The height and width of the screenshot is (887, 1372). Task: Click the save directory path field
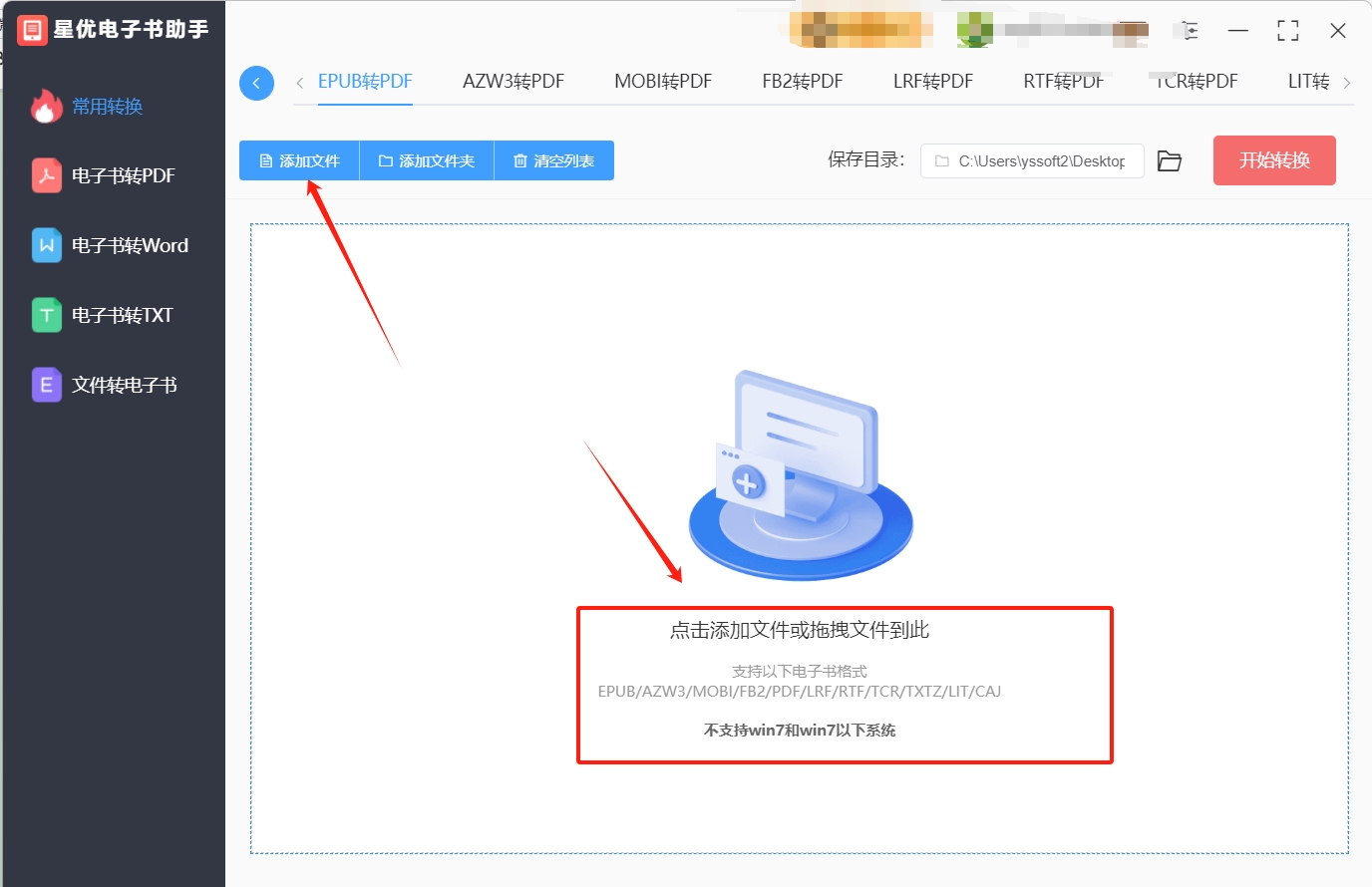tap(1032, 160)
